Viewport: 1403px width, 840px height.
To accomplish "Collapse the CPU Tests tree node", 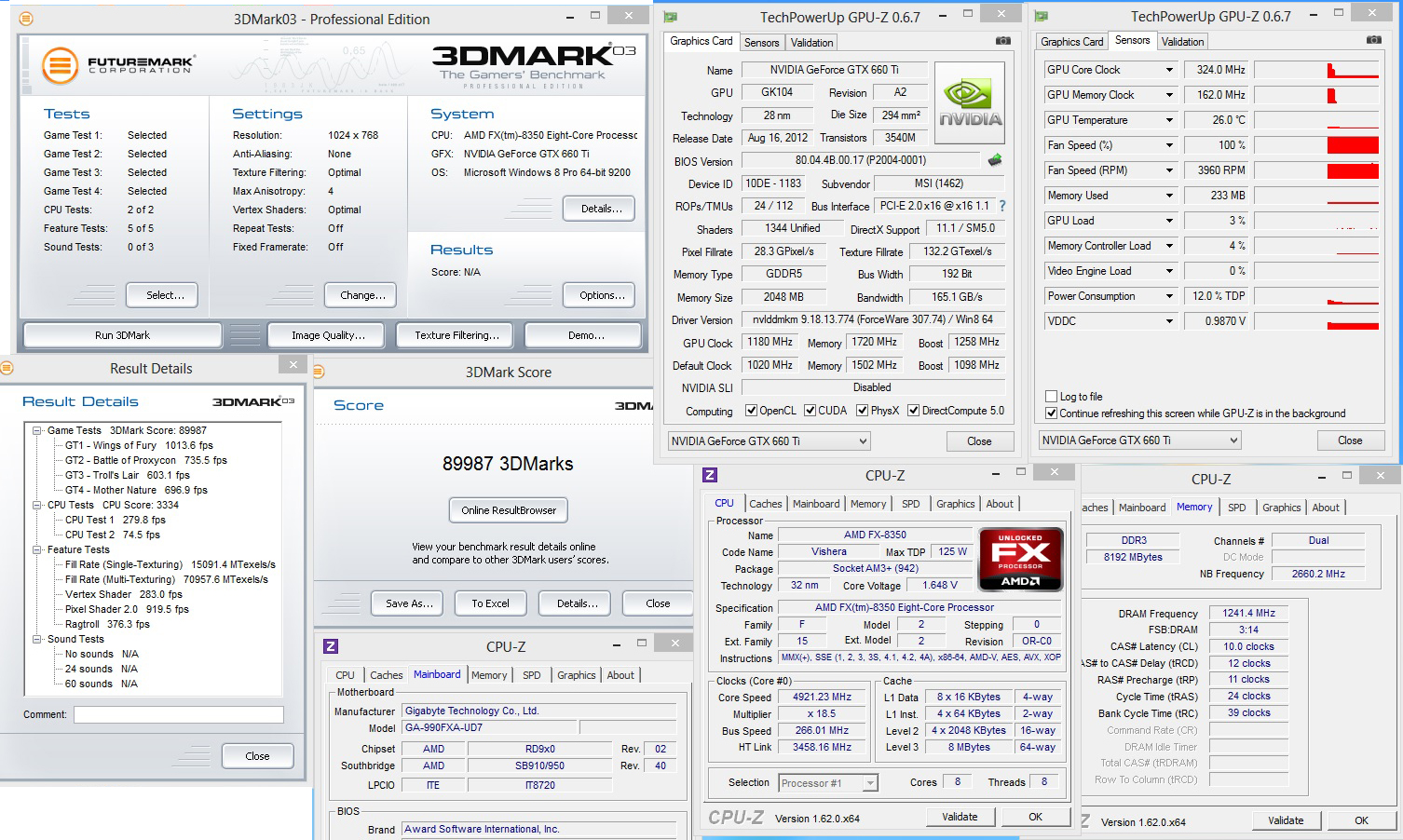I will [37, 505].
